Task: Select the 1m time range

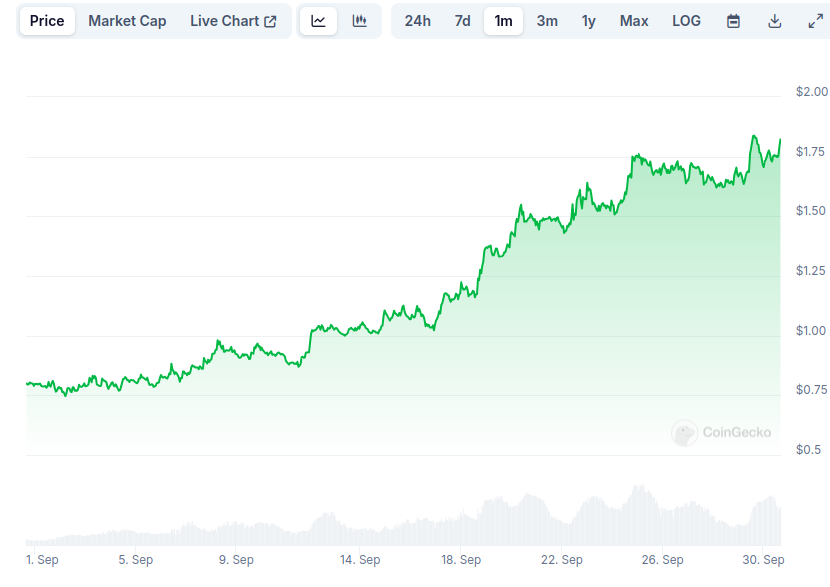Action: click(x=503, y=21)
